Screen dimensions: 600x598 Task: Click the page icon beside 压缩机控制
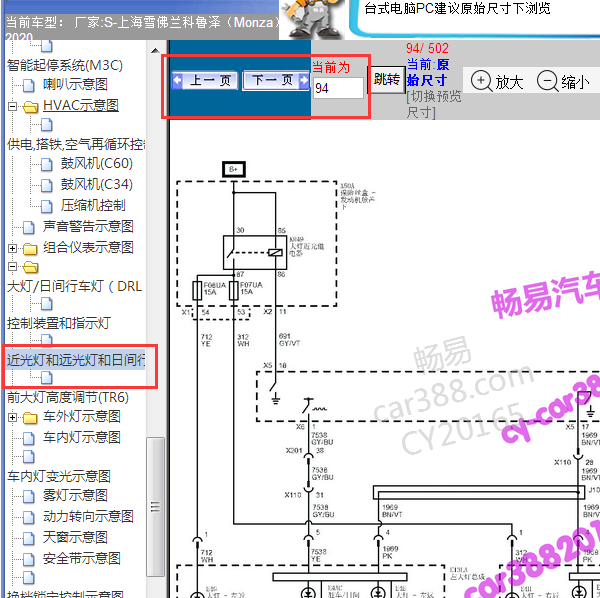click(x=47, y=207)
